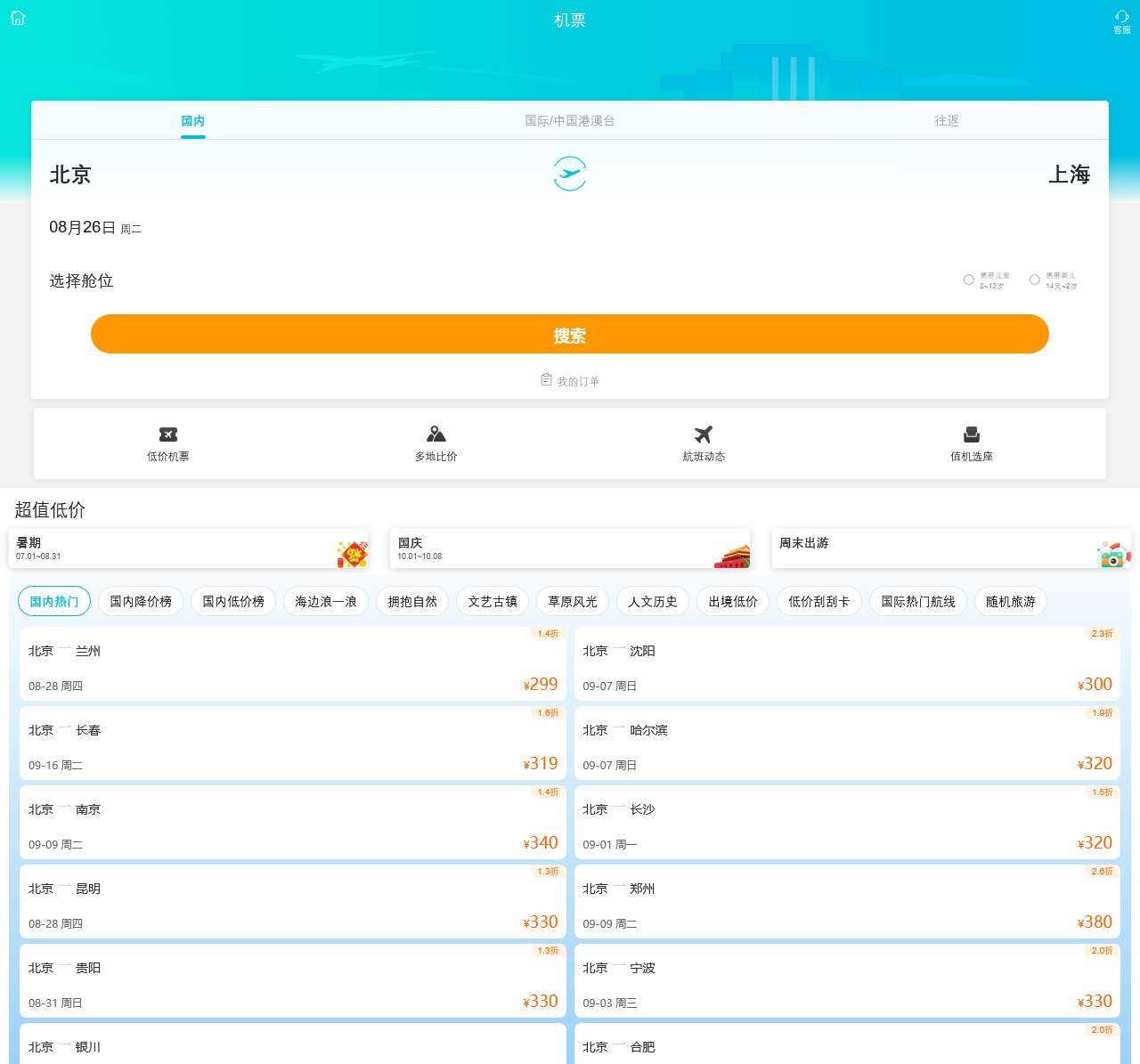
Task: Open 低价机票 ticket icon
Action: pos(168,435)
